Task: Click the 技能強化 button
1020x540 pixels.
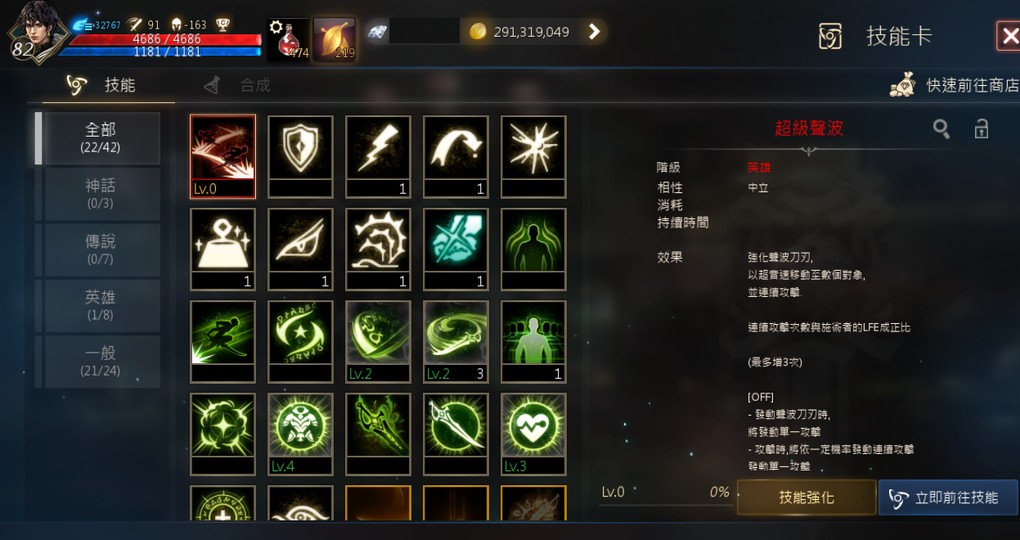Action: coord(807,498)
